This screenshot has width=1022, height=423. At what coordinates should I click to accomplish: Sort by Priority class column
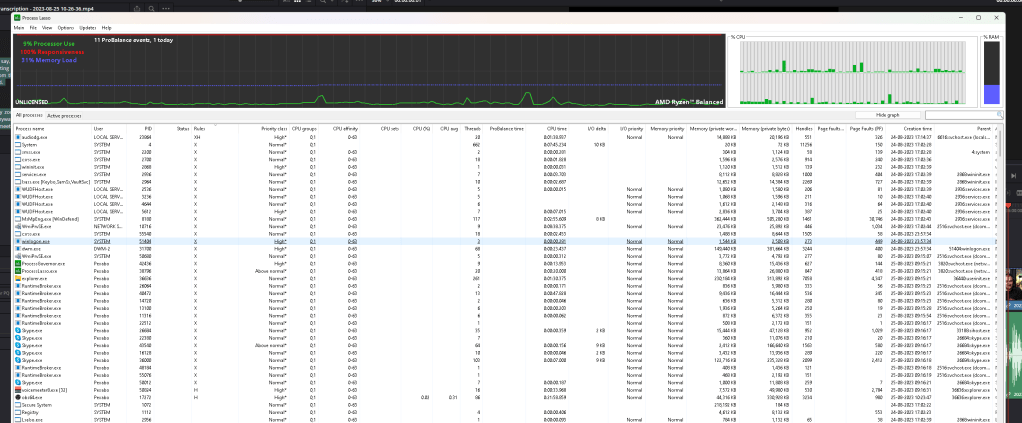click(263, 129)
